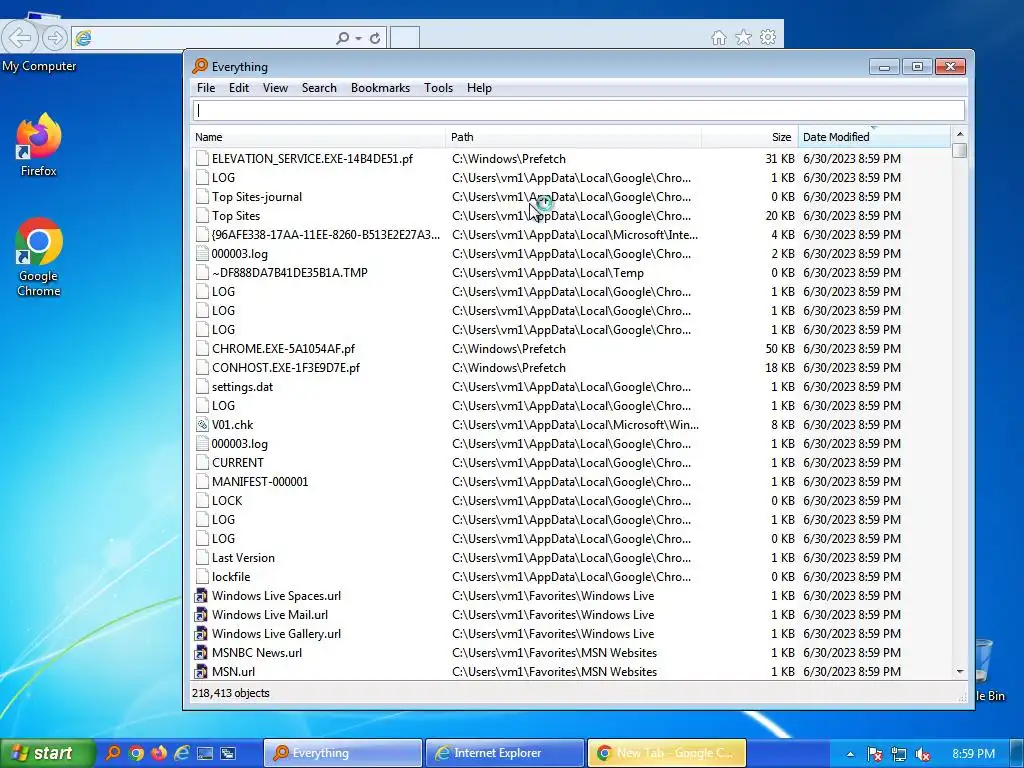Screen dimensions: 1024x768
Task: Select the {96AFE338-17AA-11EE... file row
Action: coord(571,234)
